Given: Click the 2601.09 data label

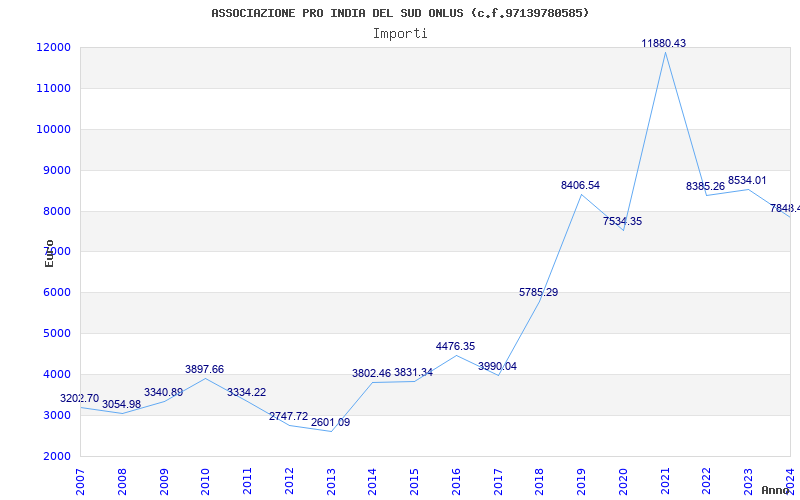Looking at the screenshot, I should pos(330,422).
